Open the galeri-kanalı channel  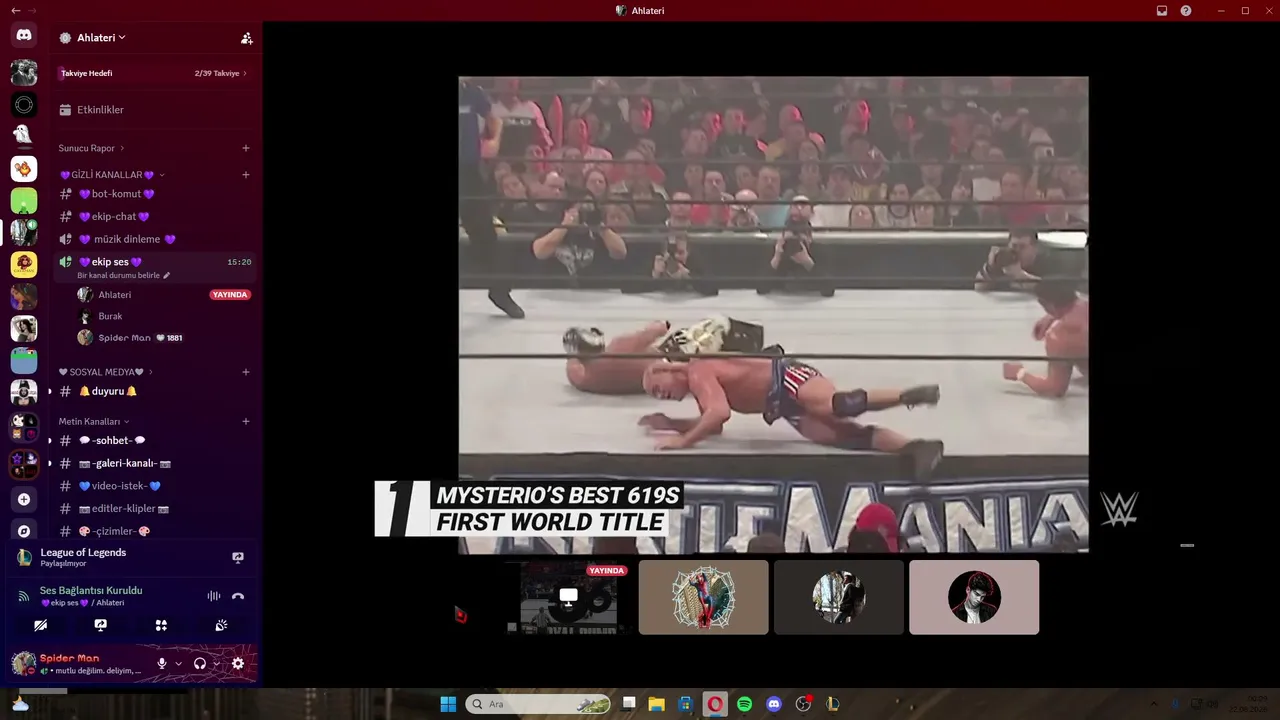point(155,463)
